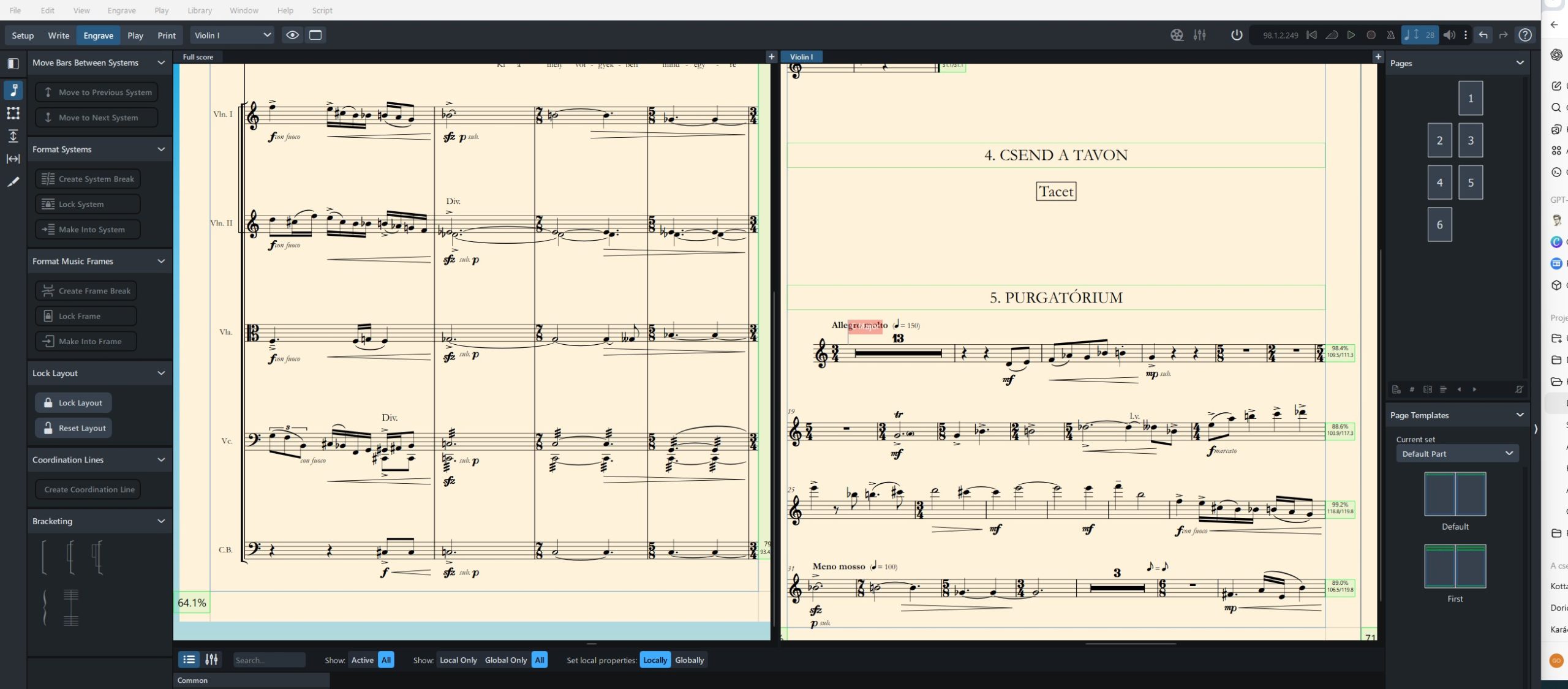
Task: Toggle the Activate Project power button
Action: 1236,35
